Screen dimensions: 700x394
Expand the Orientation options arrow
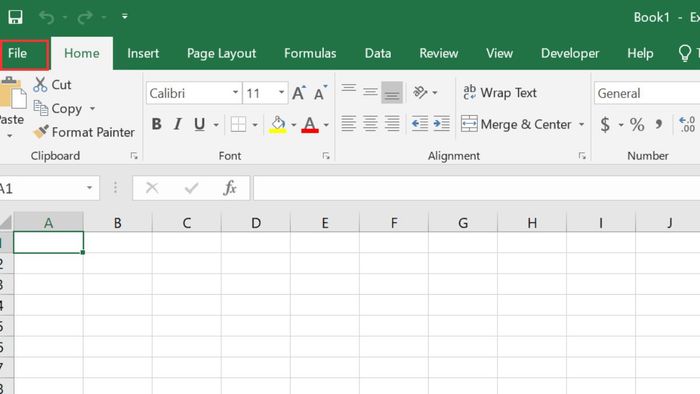click(x=435, y=93)
